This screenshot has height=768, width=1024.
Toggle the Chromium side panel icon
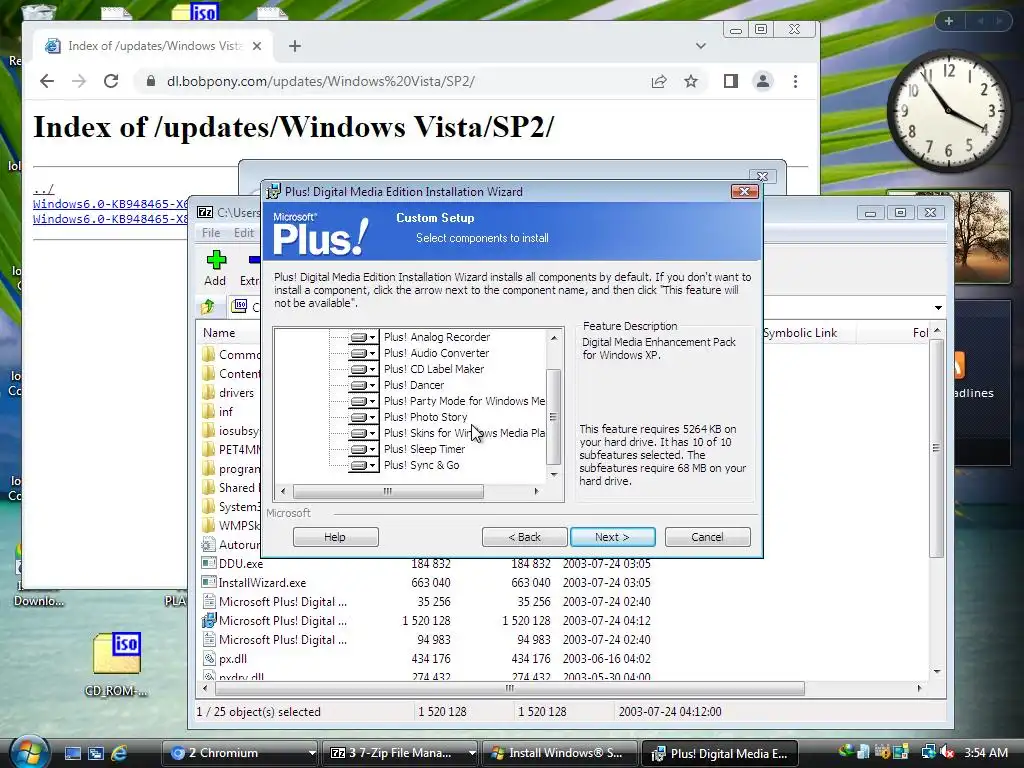coord(731,82)
